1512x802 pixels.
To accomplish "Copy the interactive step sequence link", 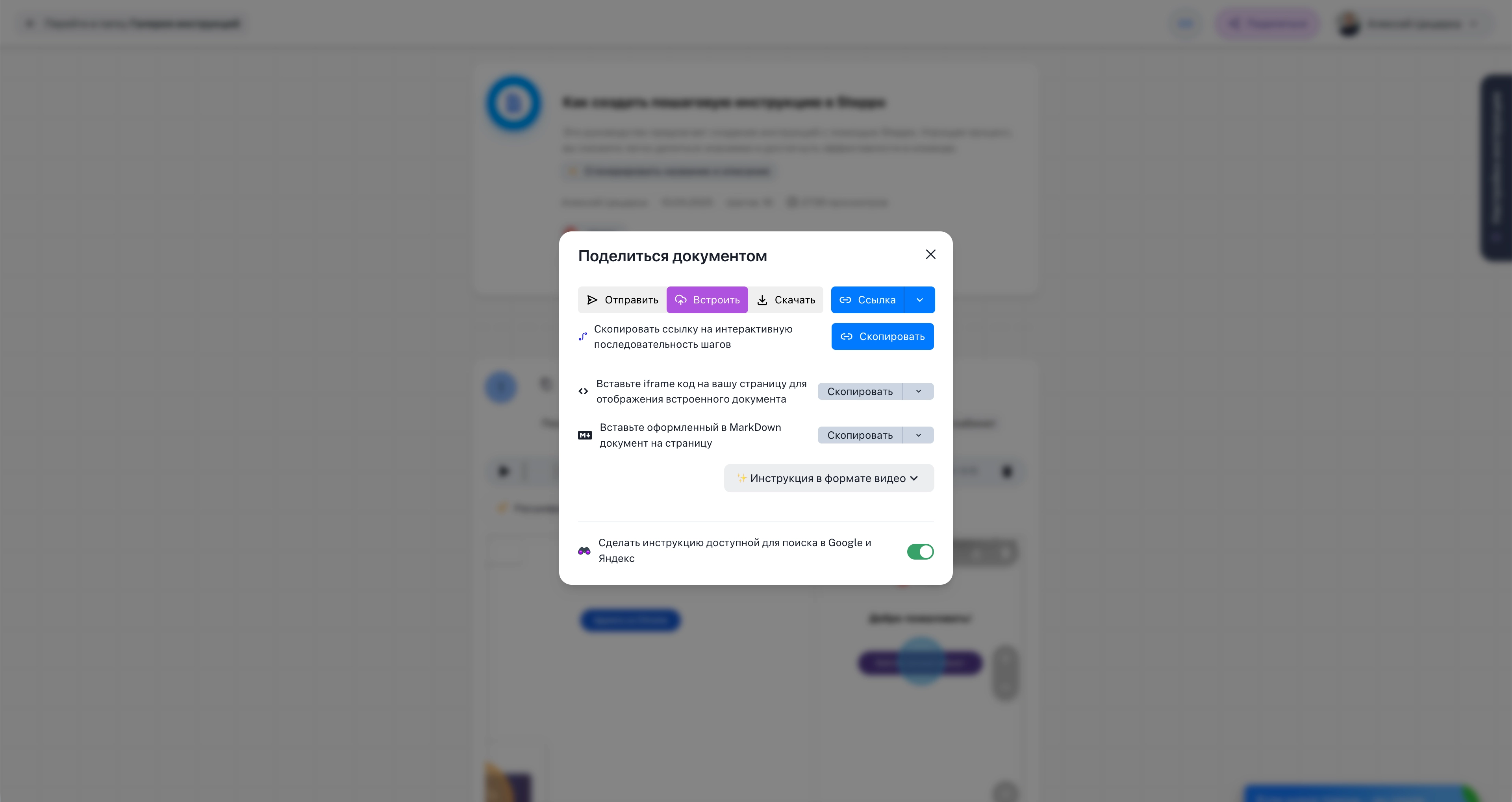I will (882, 337).
